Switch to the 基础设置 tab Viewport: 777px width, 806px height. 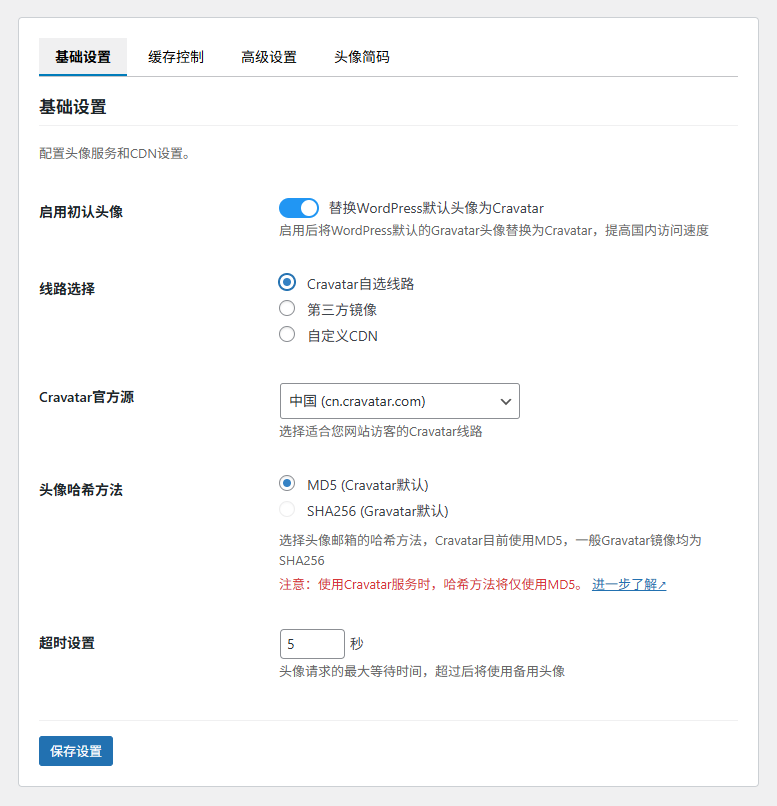coord(83,57)
